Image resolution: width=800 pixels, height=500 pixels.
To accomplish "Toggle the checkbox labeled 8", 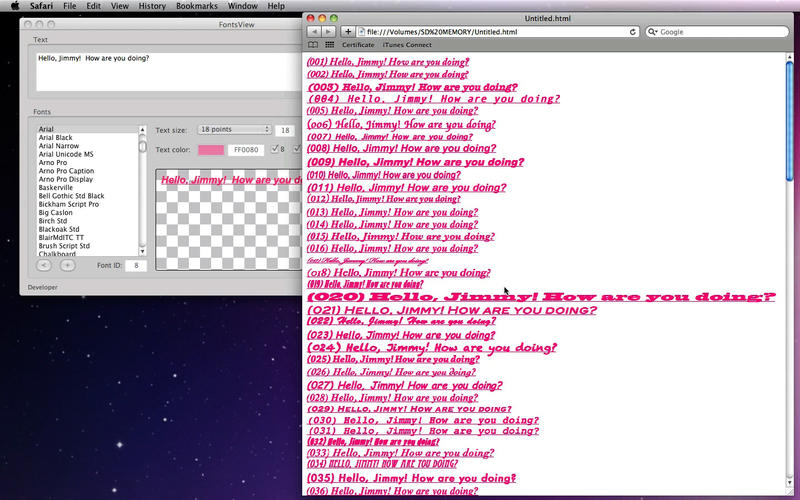I will tap(276, 149).
